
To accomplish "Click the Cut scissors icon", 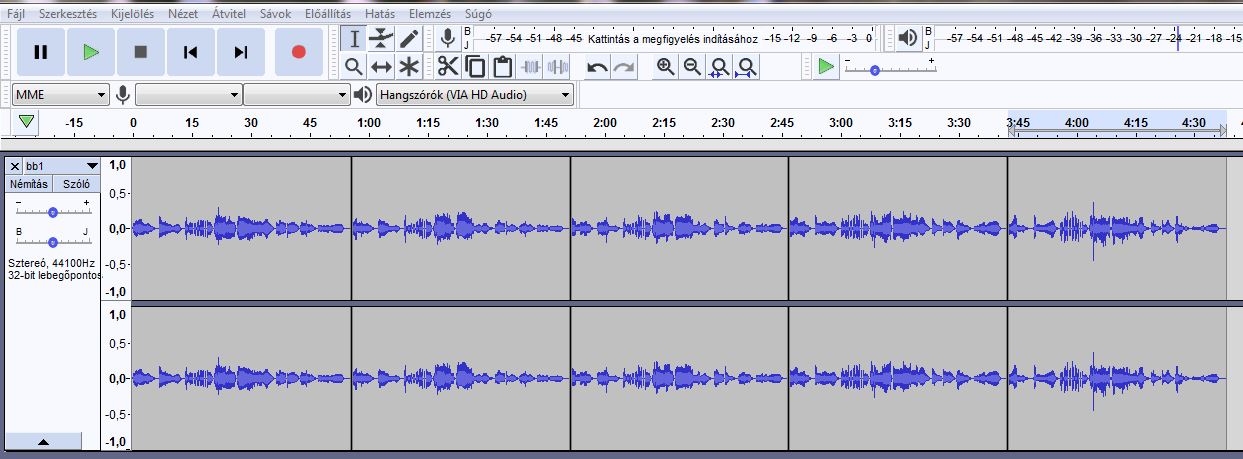I will [447, 67].
